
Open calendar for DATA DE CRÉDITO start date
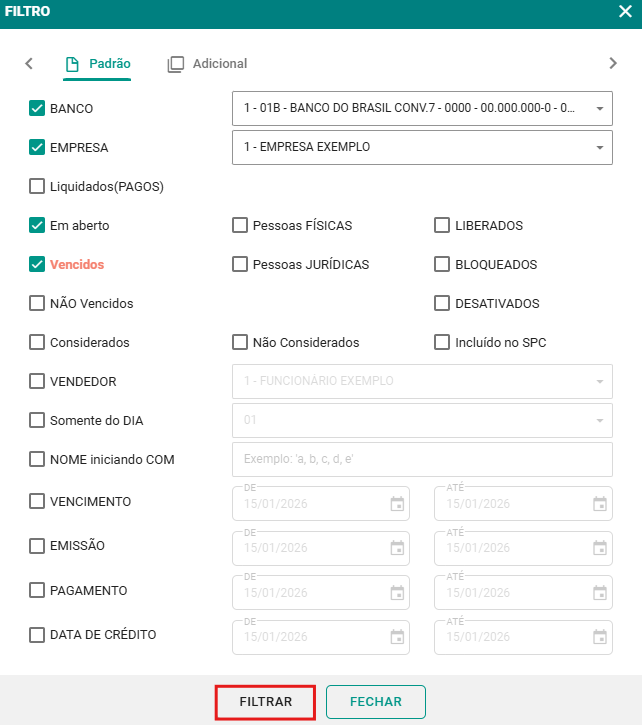(397, 637)
